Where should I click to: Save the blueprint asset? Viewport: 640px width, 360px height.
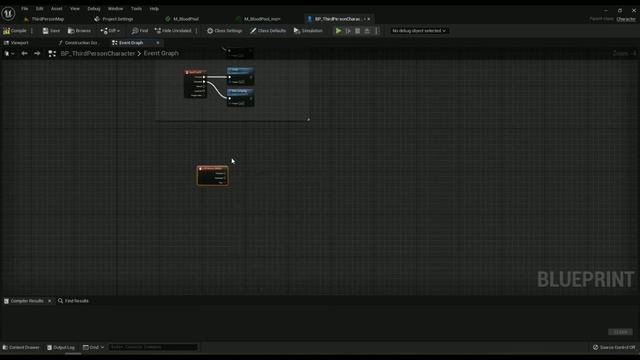click(x=51, y=31)
